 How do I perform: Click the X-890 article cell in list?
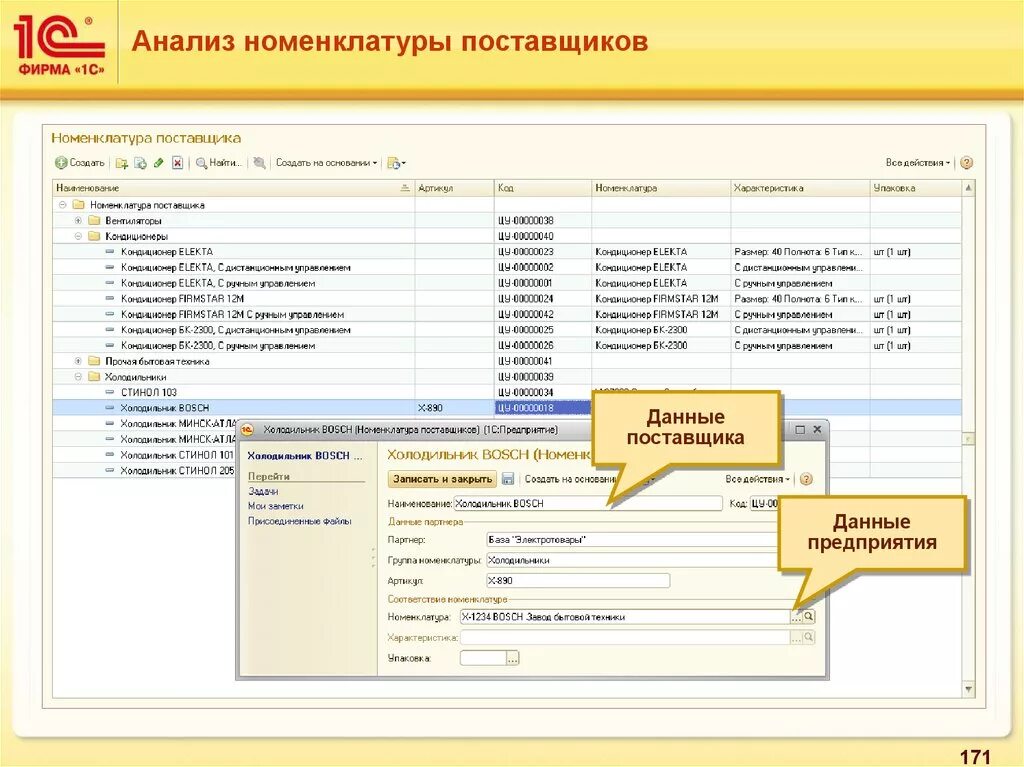454,408
